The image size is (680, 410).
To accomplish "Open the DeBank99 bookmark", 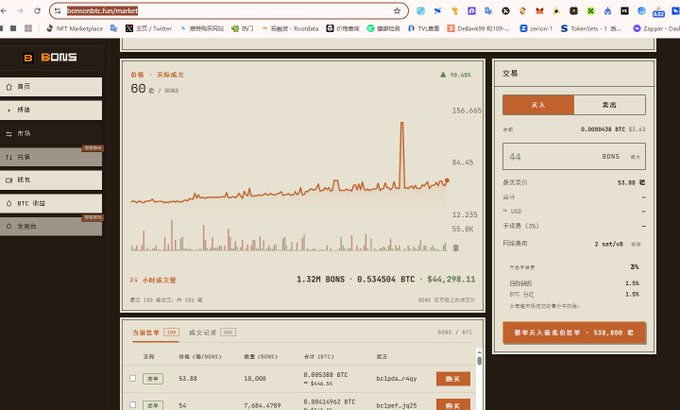I will click(478, 28).
